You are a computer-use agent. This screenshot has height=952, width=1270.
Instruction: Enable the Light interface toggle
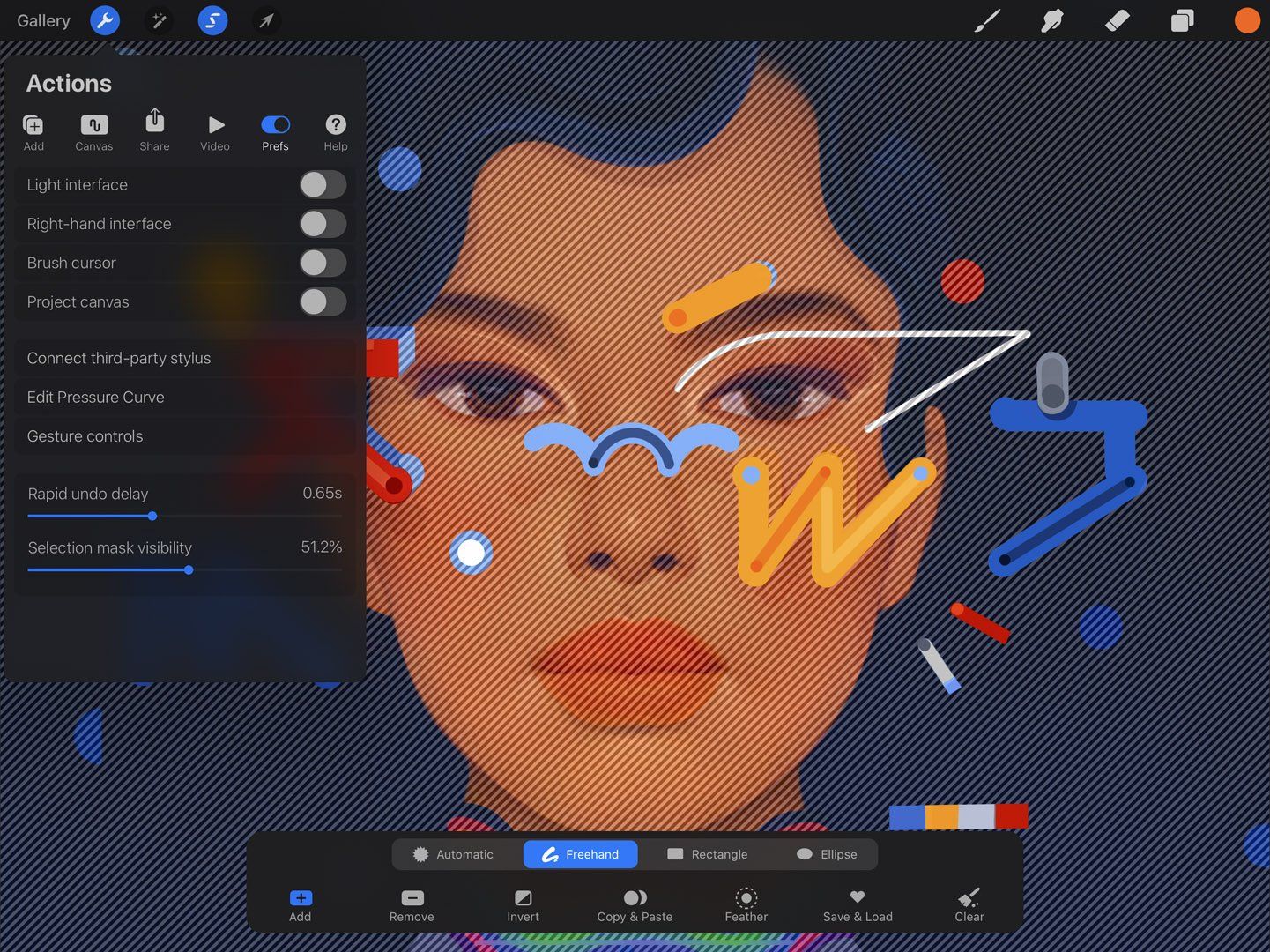click(x=323, y=184)
